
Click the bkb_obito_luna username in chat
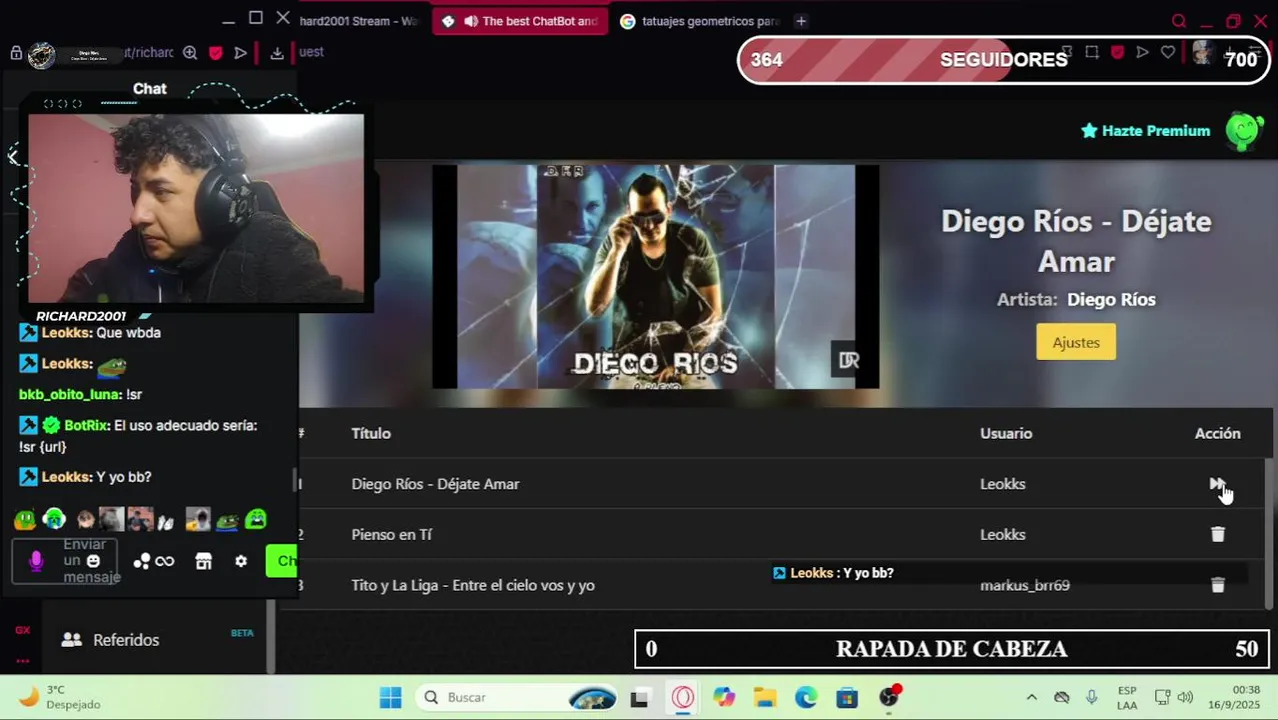70,394
